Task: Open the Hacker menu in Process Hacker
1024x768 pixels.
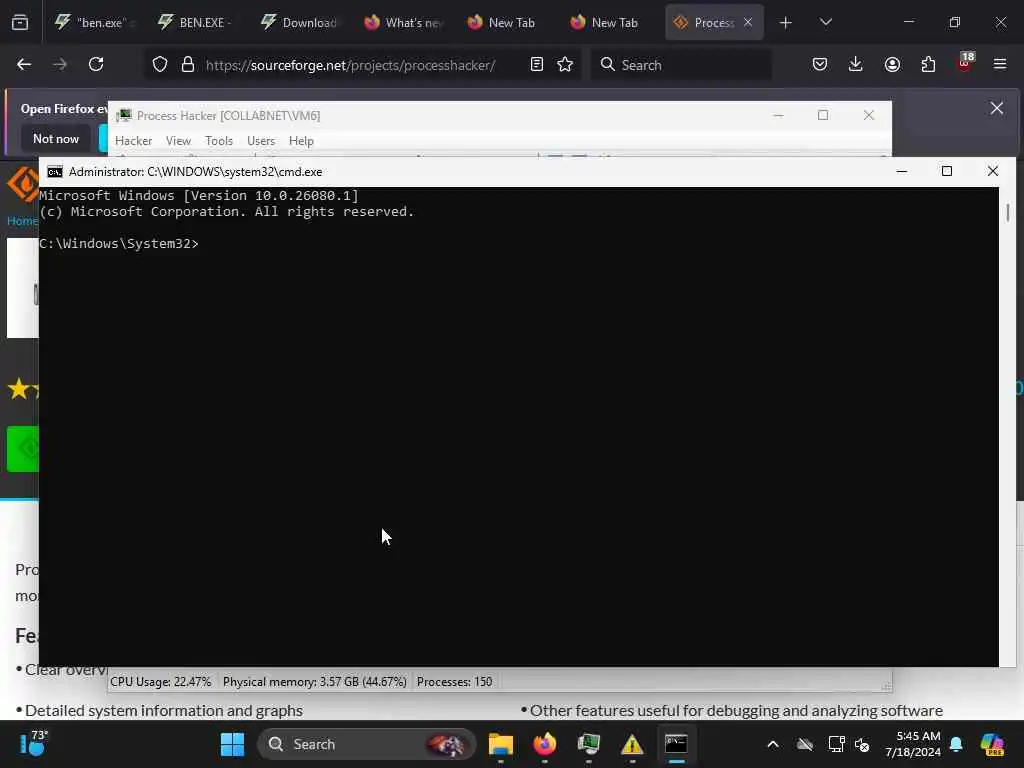Action: tap(133, 141)
